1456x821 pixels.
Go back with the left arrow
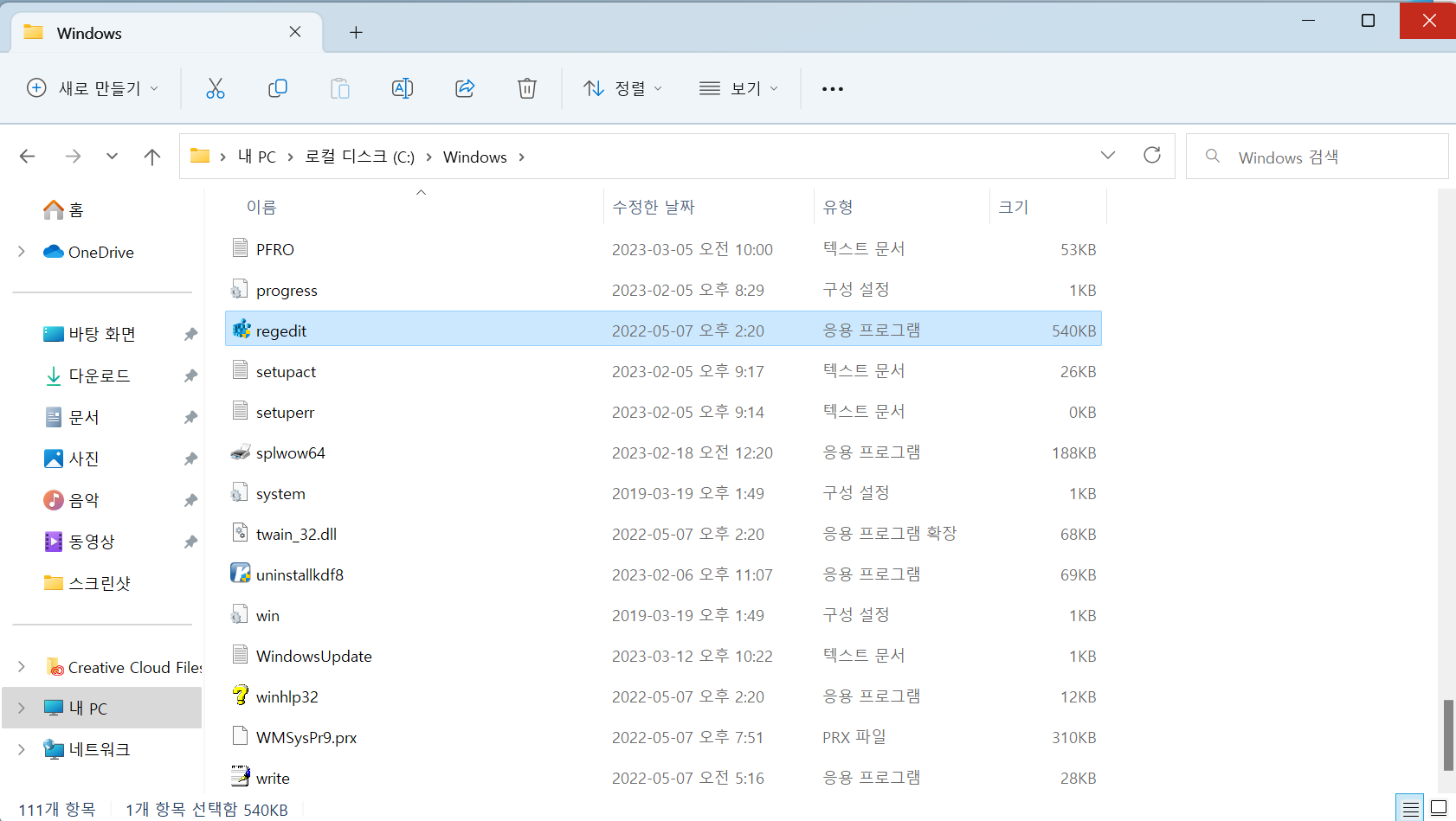click(28, 157)
